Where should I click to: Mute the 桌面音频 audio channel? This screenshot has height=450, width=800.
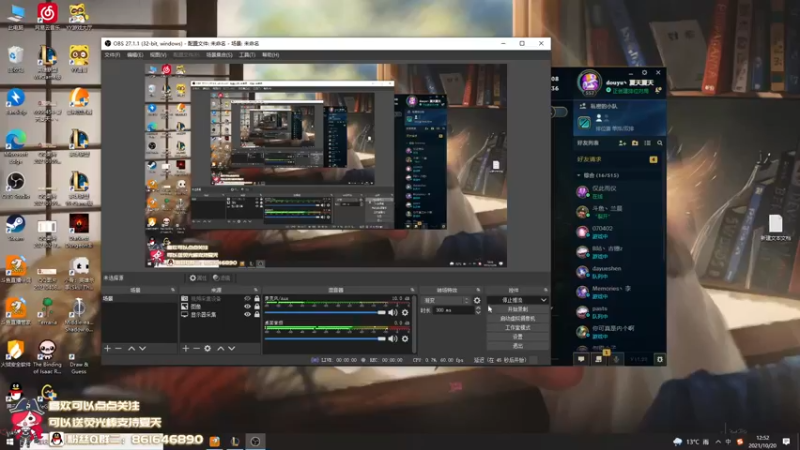click(392, 339)
